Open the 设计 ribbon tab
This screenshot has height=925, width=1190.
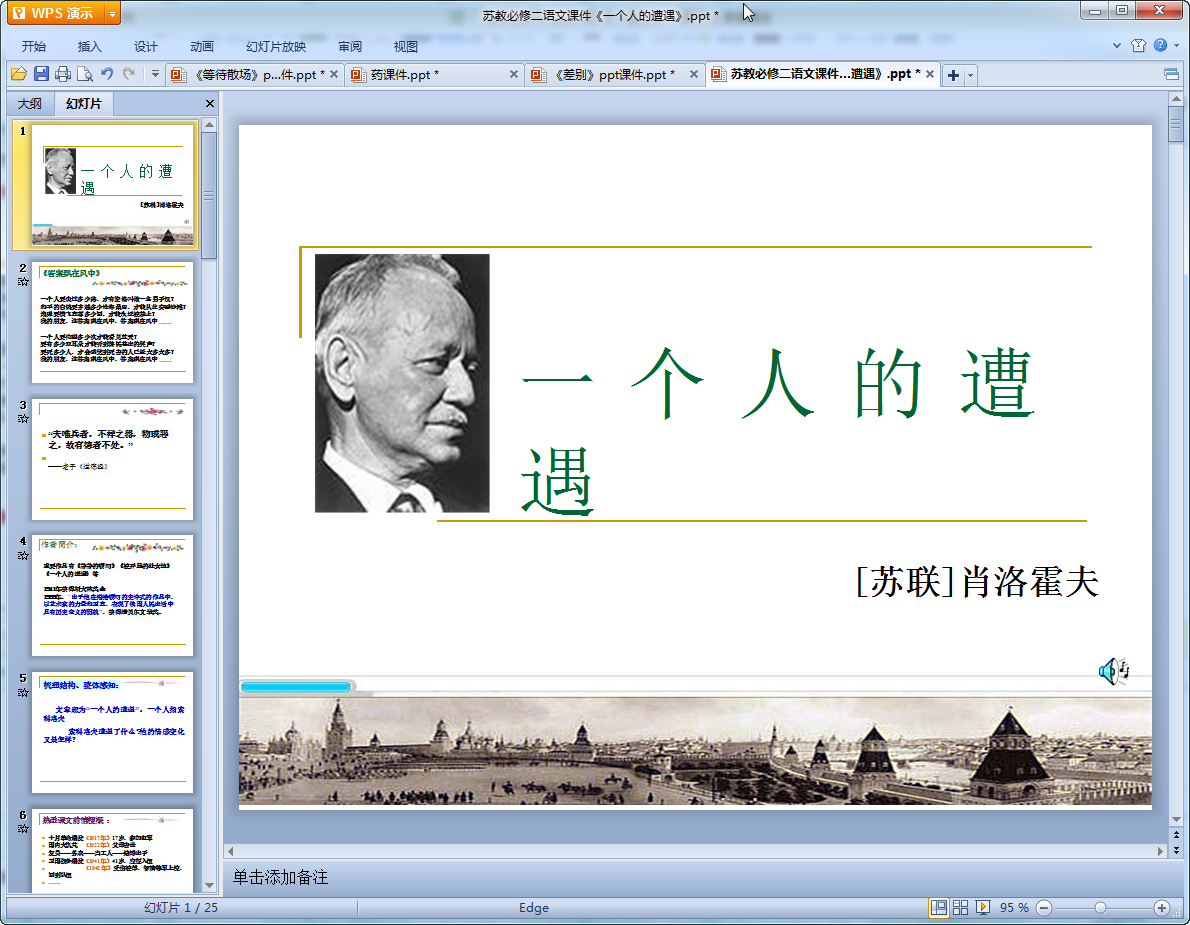146,46
